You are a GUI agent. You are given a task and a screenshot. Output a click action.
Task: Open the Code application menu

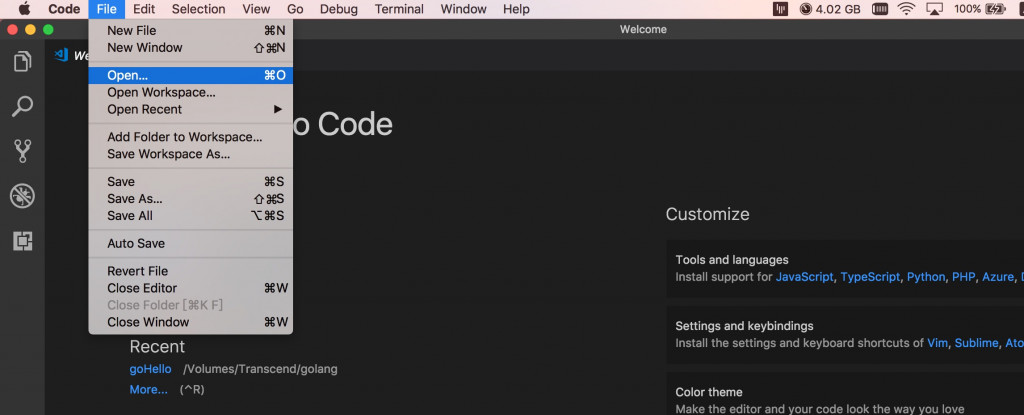click(64, 9)
